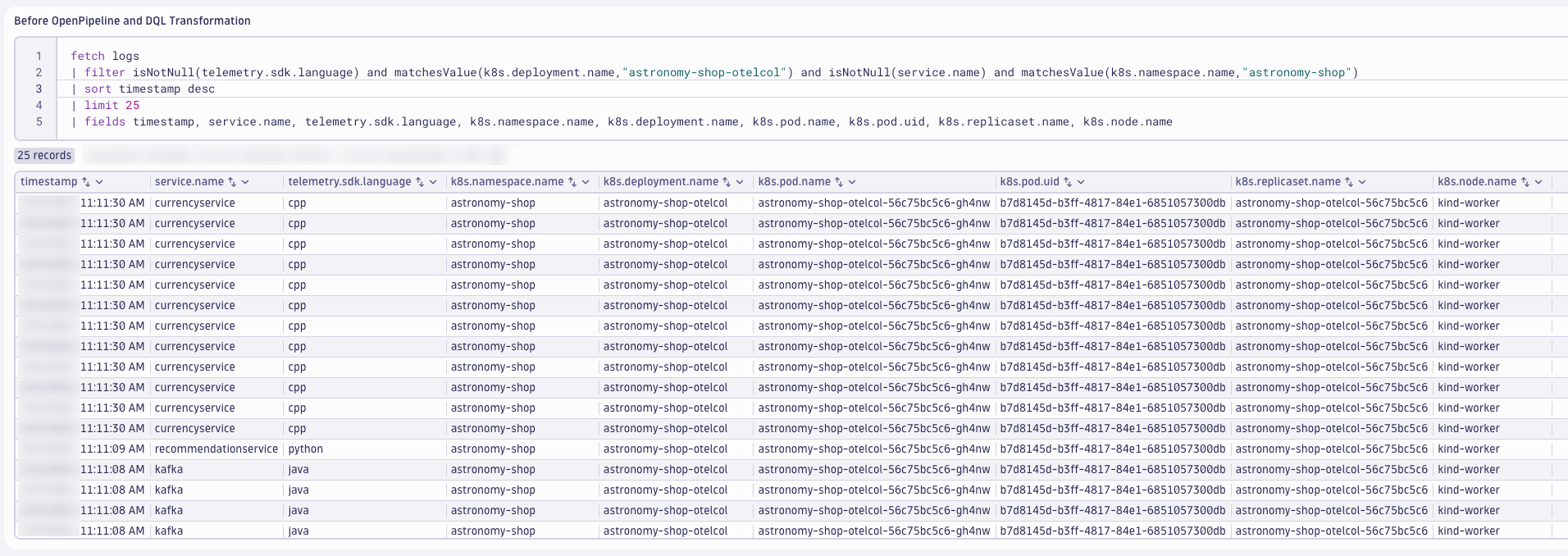This screenshot has height=556, width=1568.
Task: Click the tile title Before OpenPipeline and DQL Transformation
Action: (132, 21)
